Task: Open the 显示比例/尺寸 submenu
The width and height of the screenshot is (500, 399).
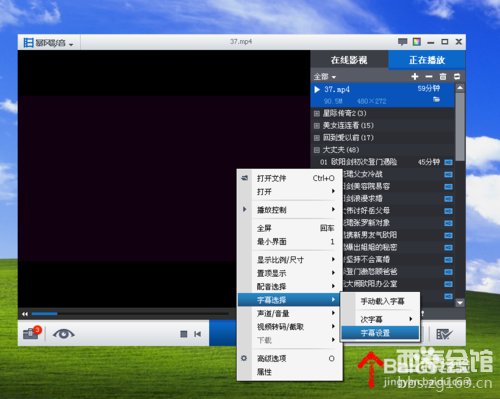Action: click(x=290, y=260)
